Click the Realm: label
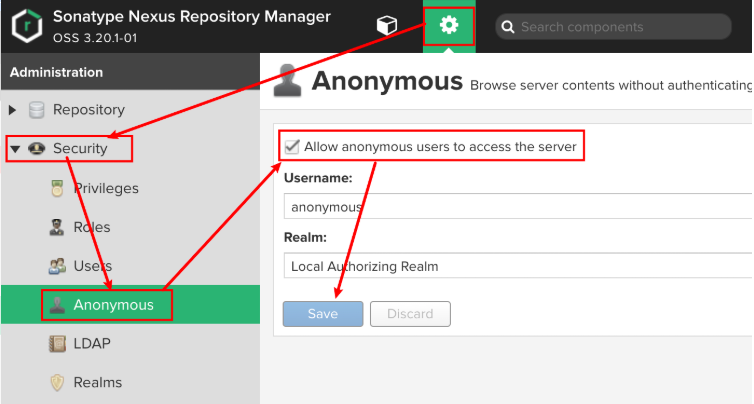The height and width of the screenshot is (404, 754). (305, 238)
